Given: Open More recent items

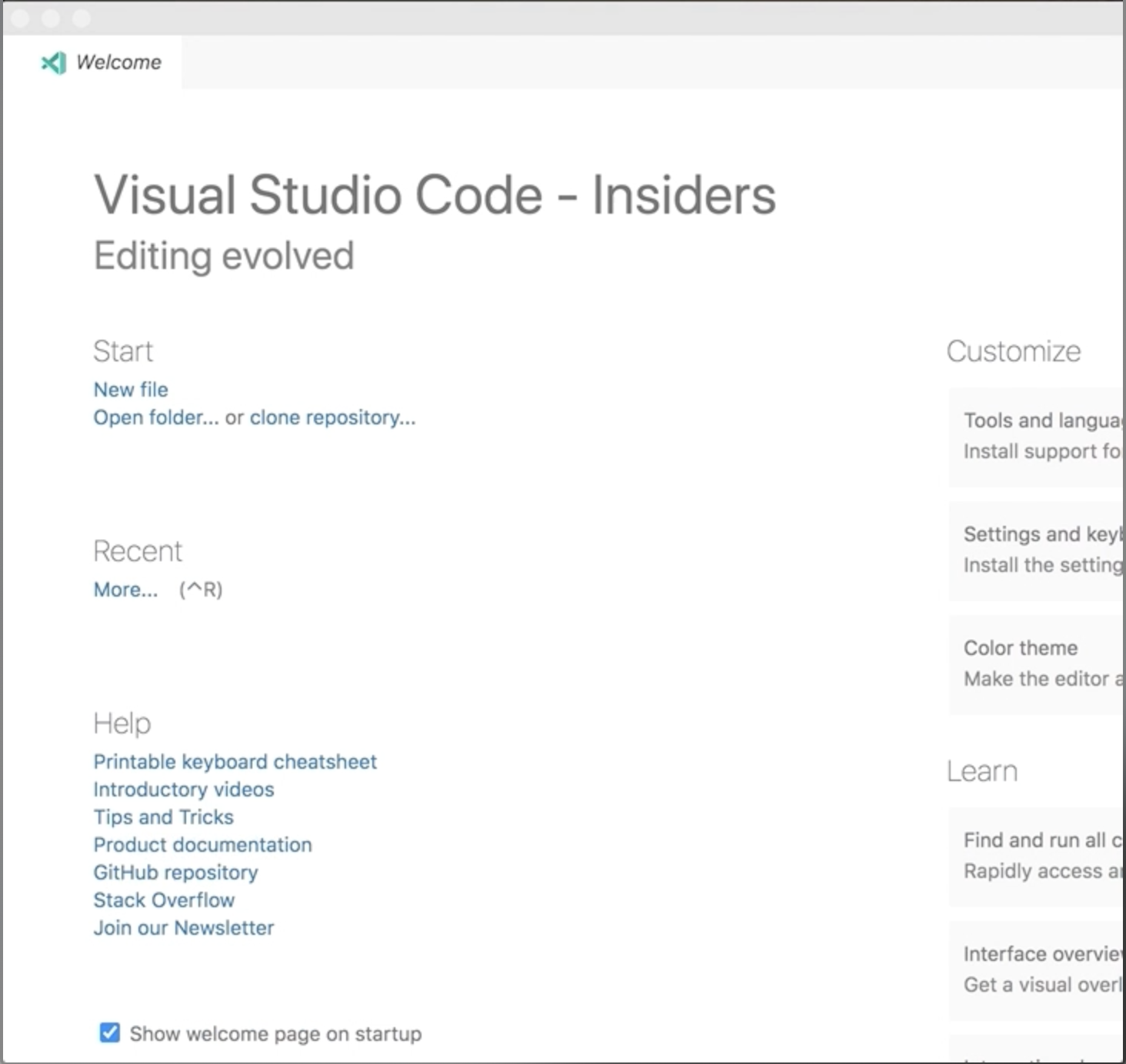Looking at the screenshot, I should click(x=125, y=590).
